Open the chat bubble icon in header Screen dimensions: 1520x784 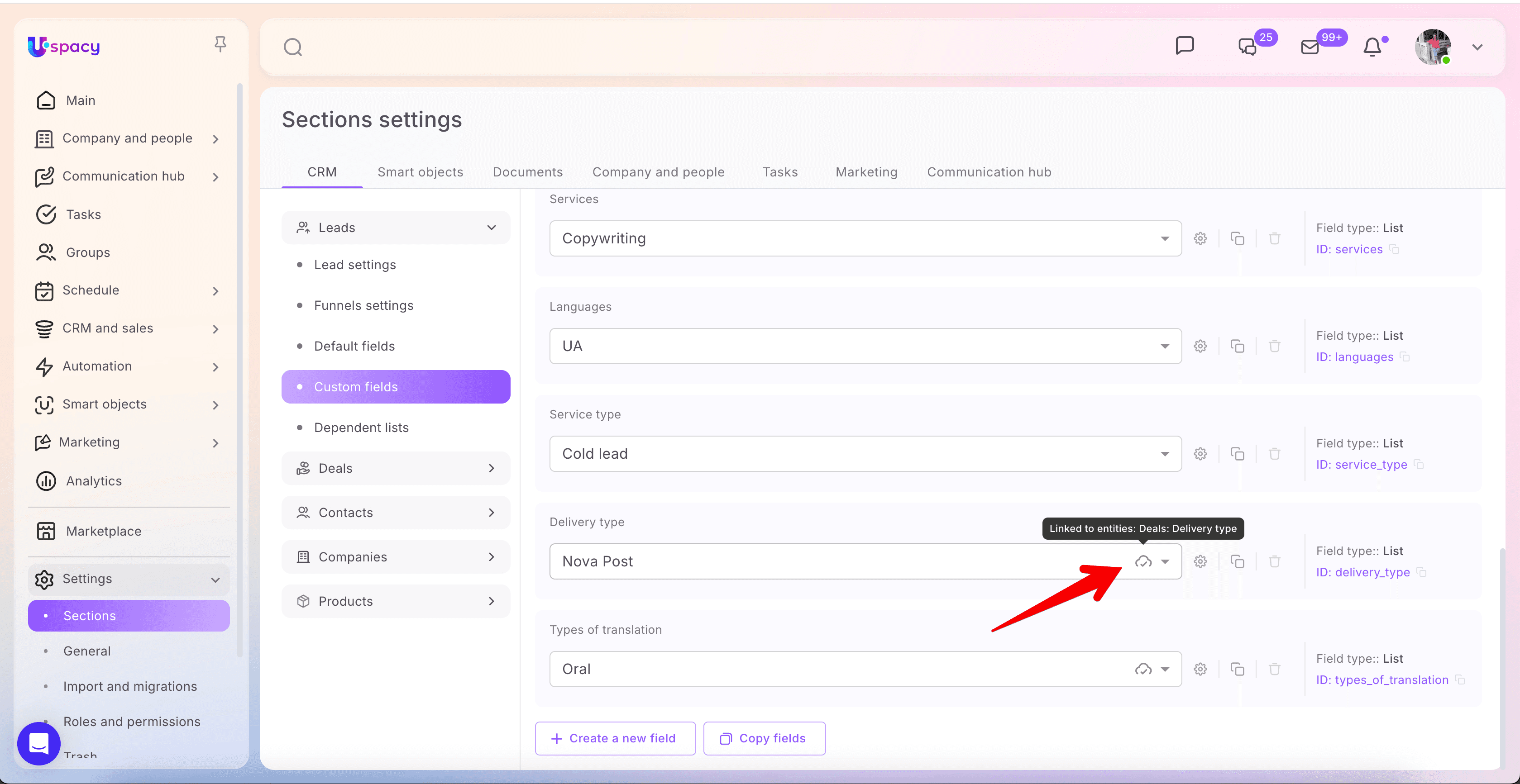(1184, 46)
